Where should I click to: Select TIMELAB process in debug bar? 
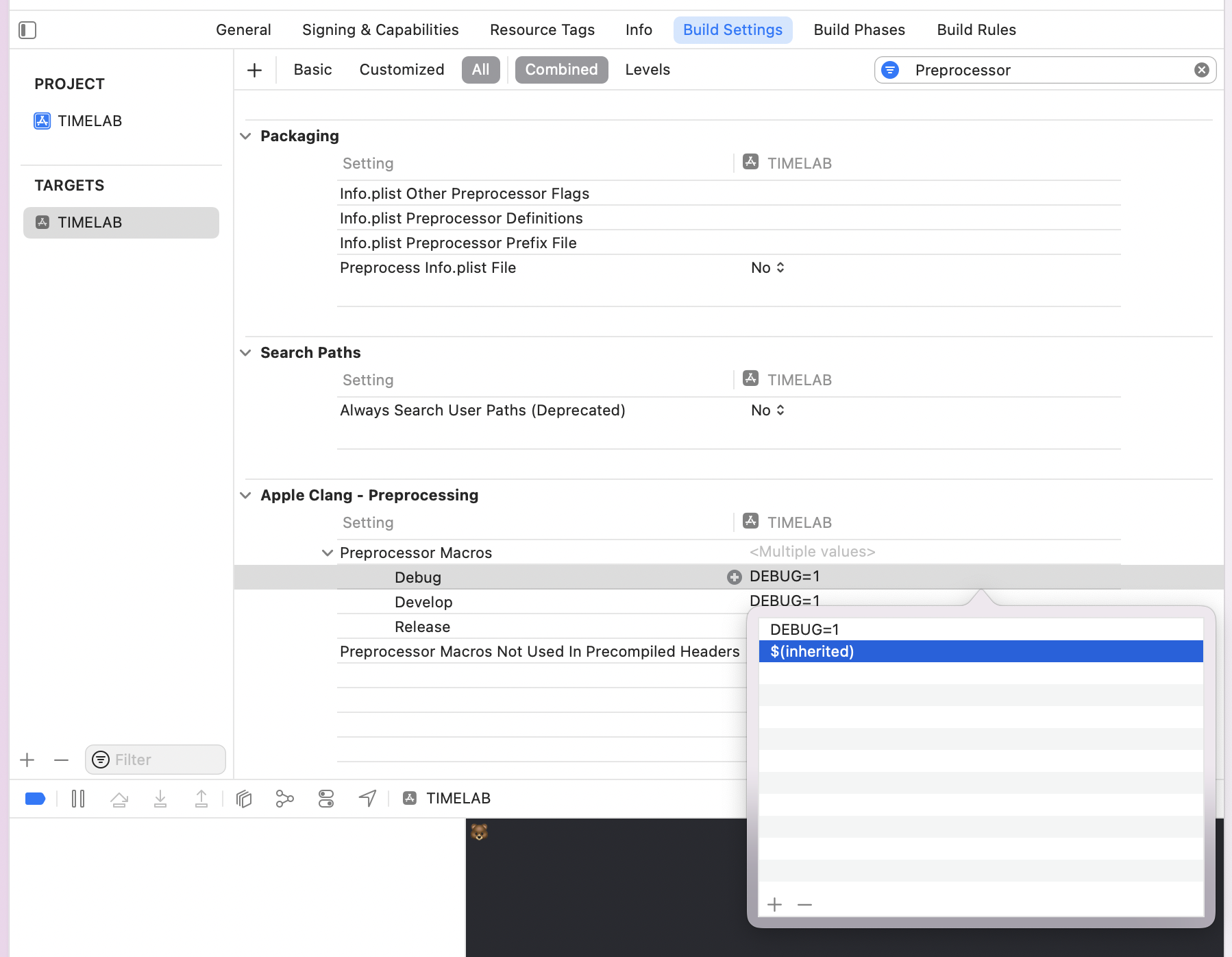tap(447, 799)
